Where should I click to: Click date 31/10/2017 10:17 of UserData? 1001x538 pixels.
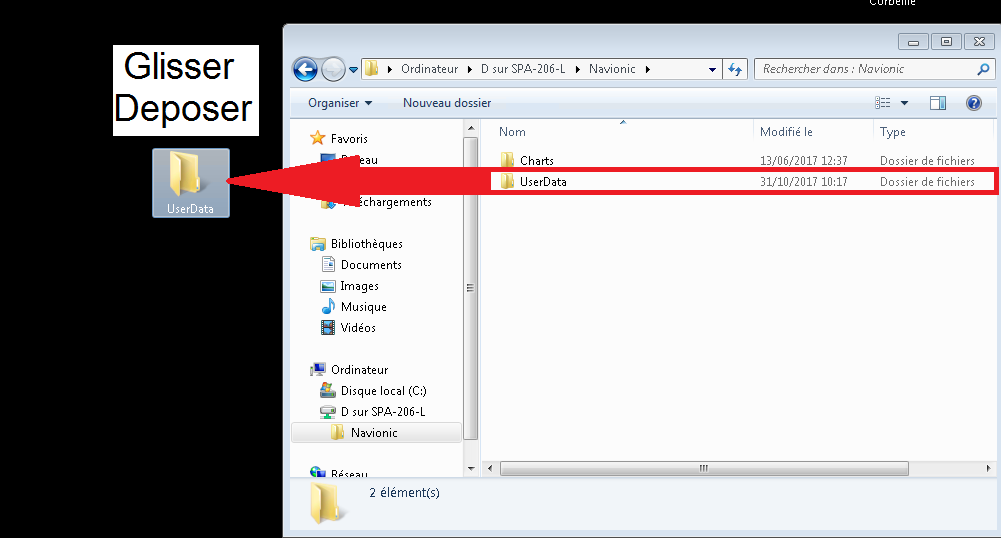[x=803, y=182]
